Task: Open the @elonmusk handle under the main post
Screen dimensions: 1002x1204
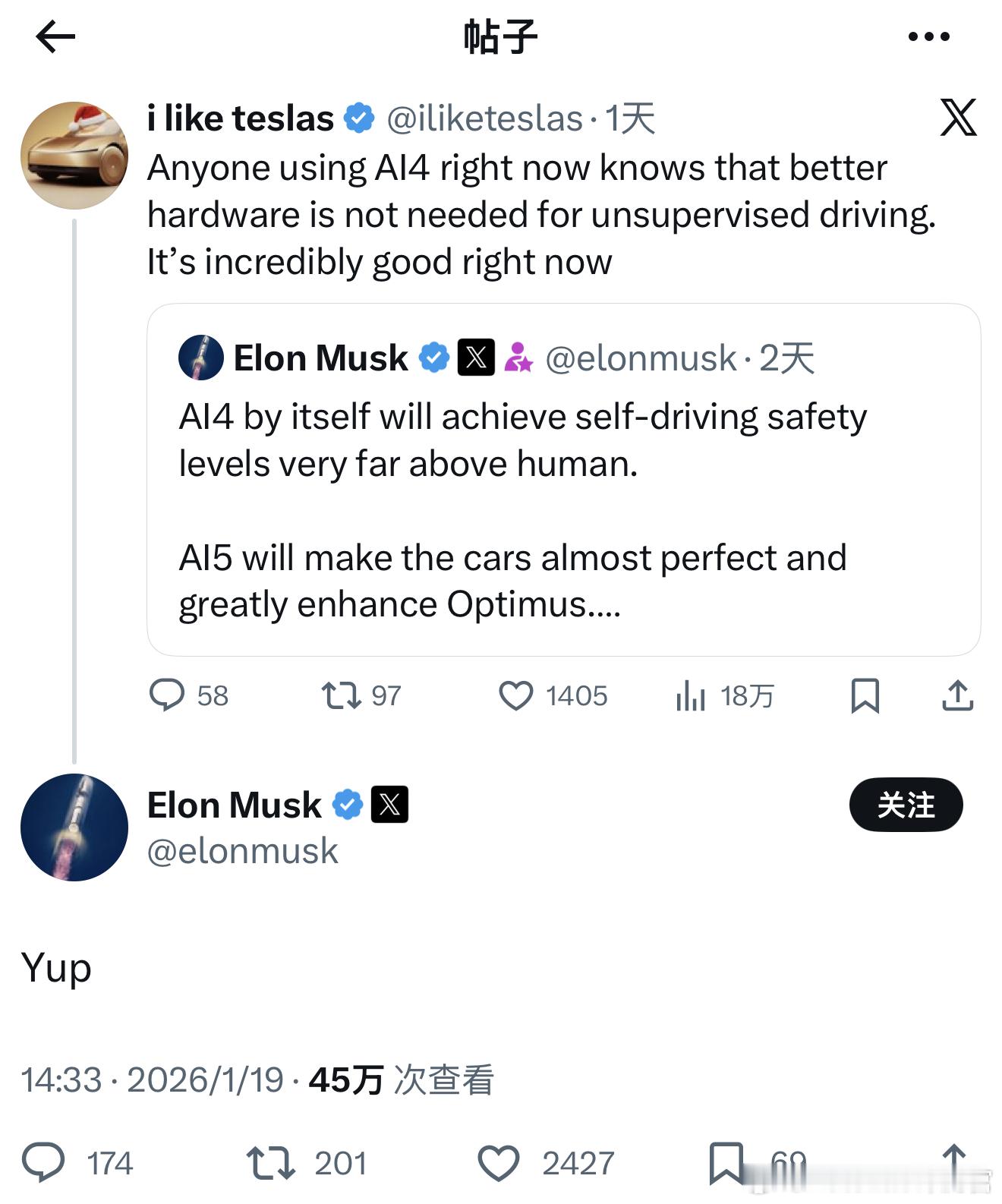Action: tap(242, 851)
